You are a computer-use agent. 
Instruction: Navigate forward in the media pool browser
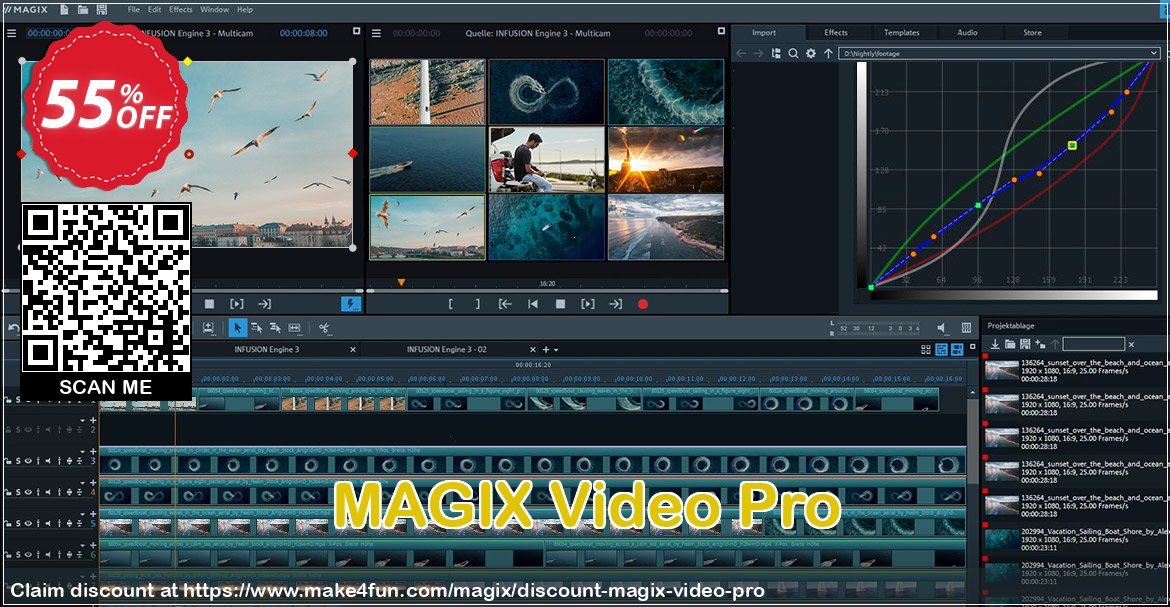[x=758, y=53]
